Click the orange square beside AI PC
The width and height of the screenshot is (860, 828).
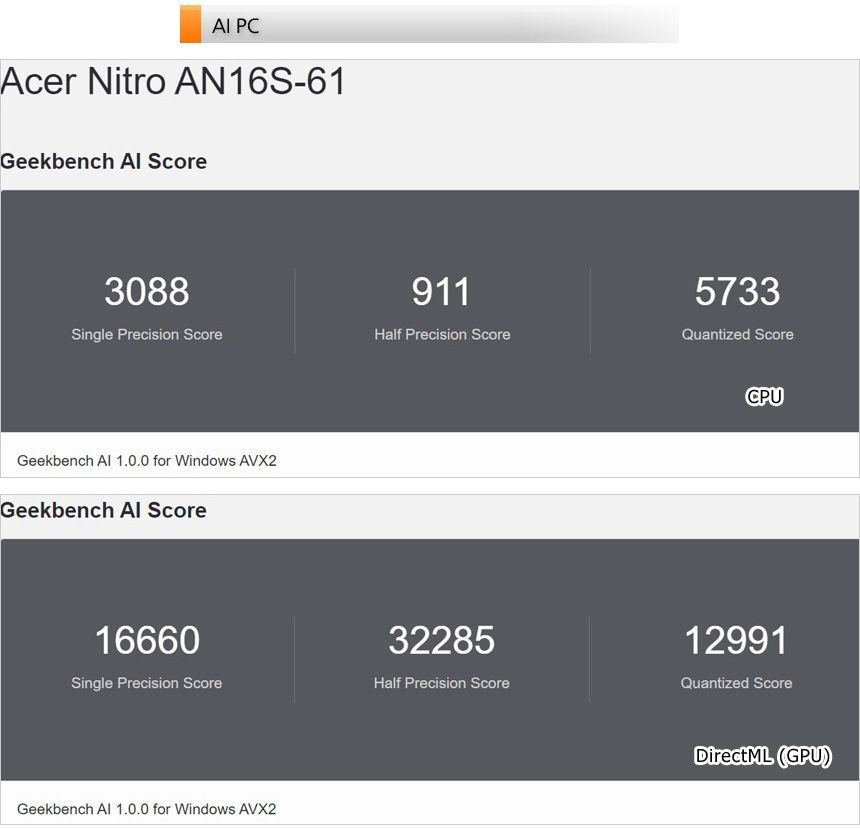click(190, 25)
